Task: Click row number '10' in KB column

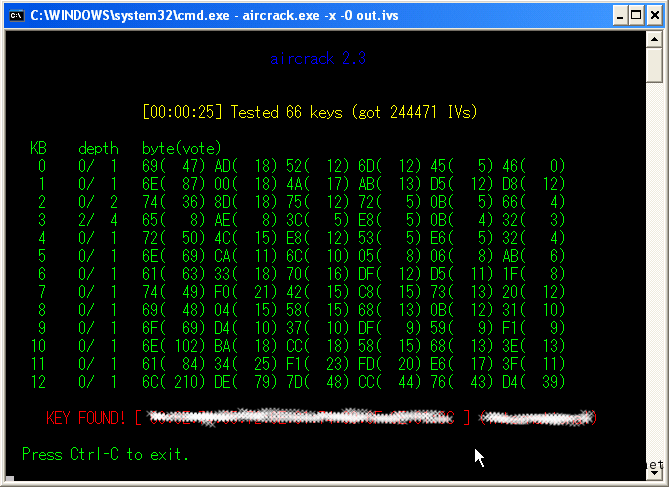Action: pyautogui.click(x=38, y=346)
